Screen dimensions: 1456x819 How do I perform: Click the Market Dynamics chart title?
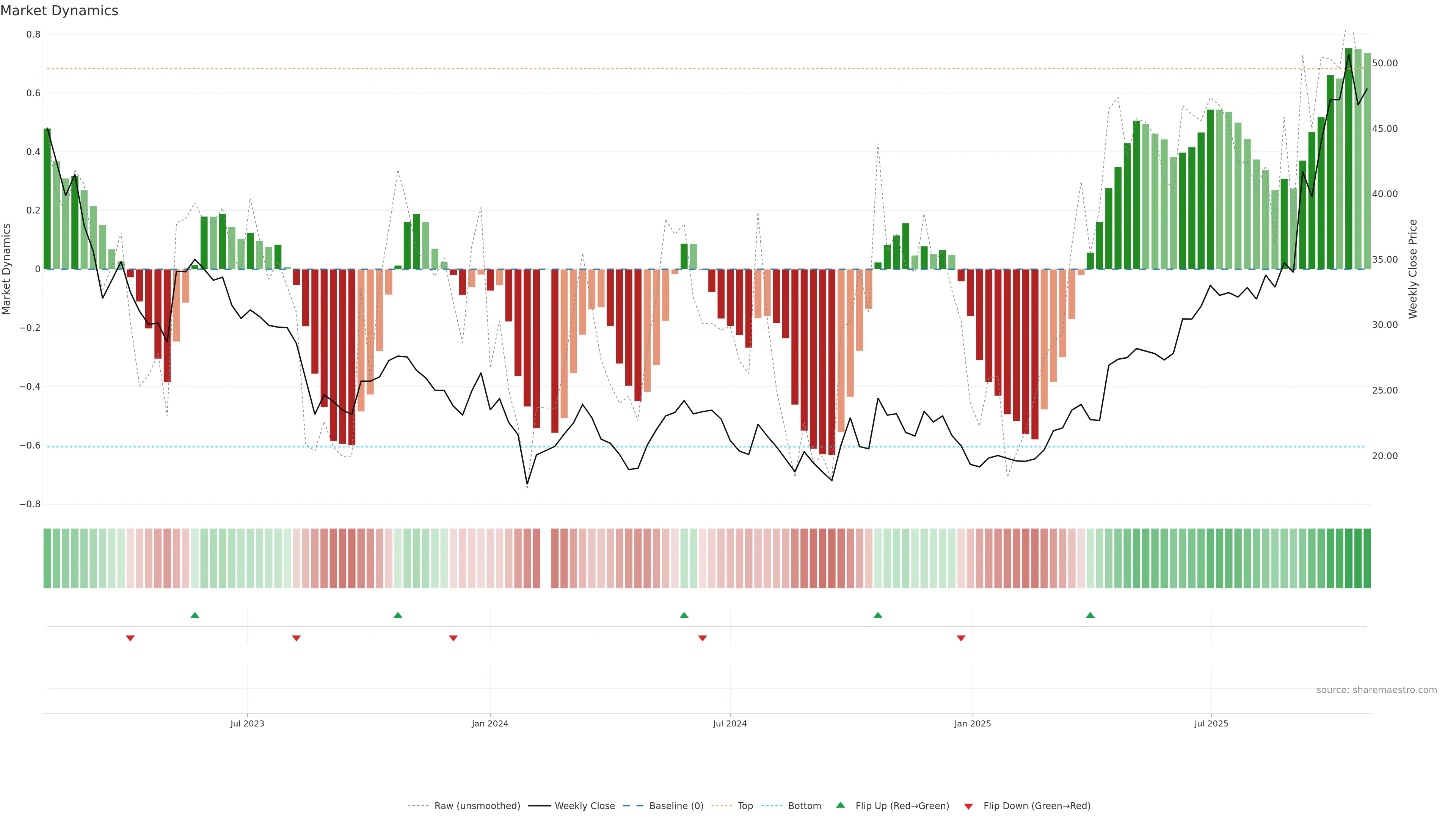[60, 11]
